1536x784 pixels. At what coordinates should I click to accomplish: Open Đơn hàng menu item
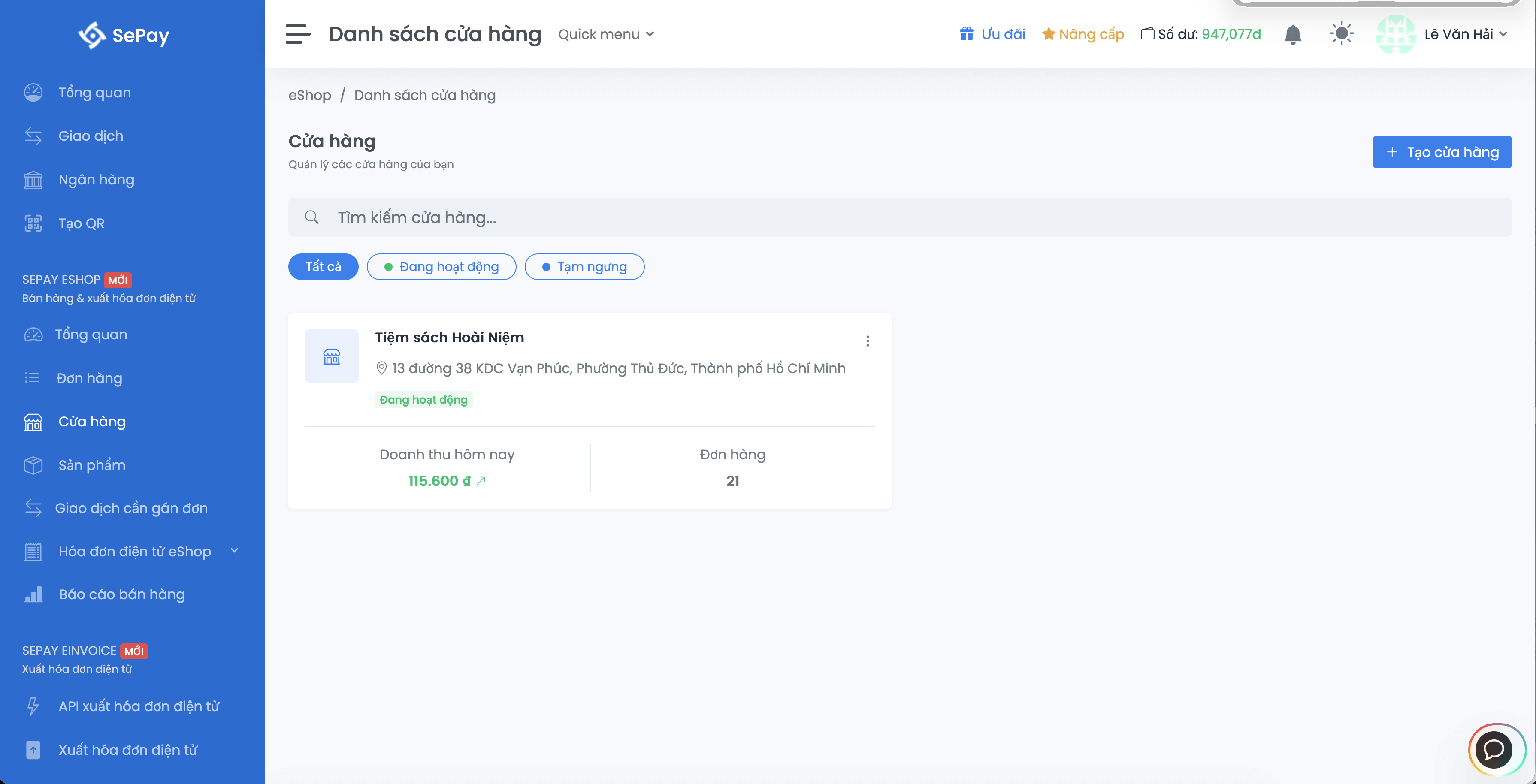[89, 378]
